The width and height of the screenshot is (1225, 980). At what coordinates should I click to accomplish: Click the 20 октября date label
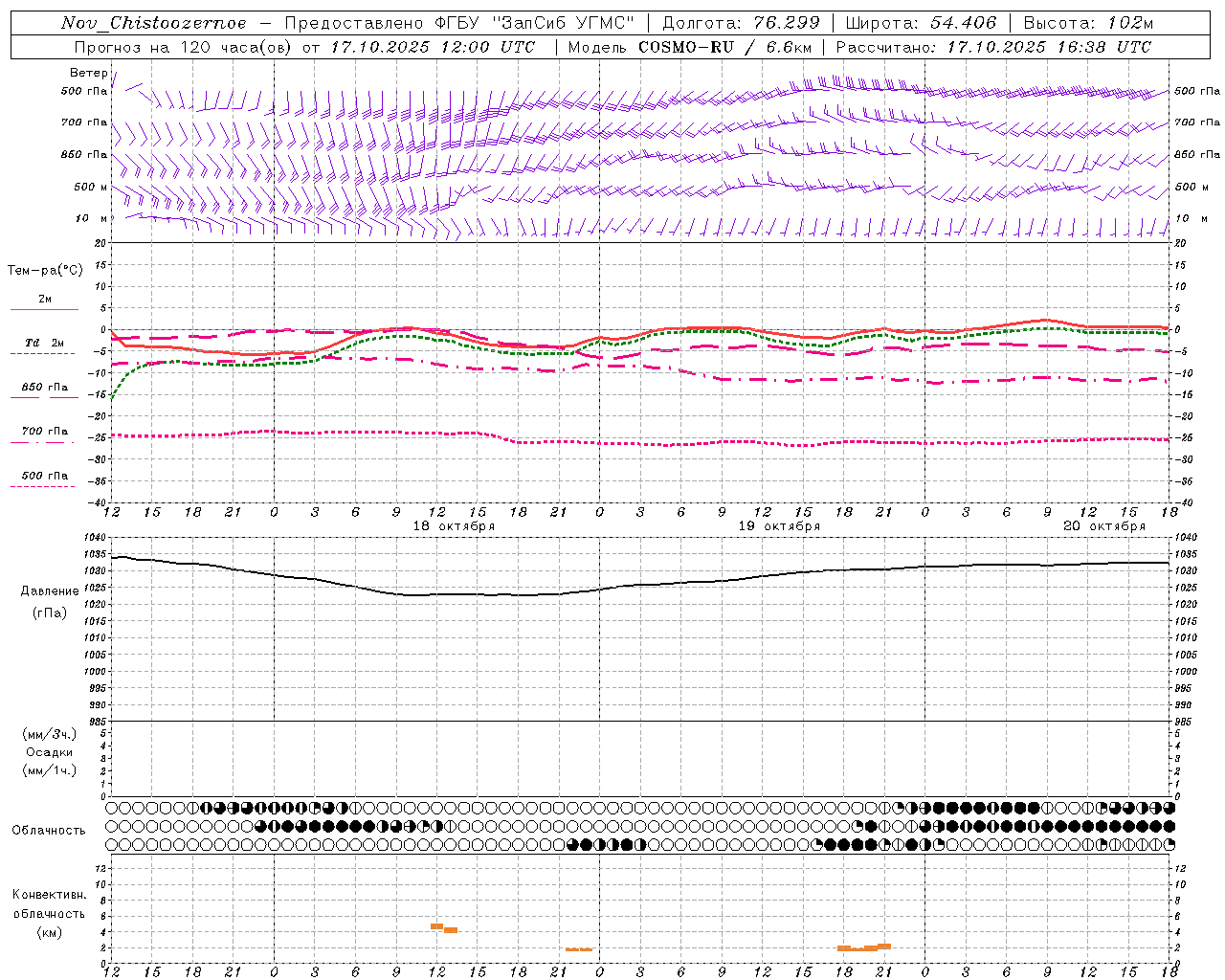[1104, 526]
